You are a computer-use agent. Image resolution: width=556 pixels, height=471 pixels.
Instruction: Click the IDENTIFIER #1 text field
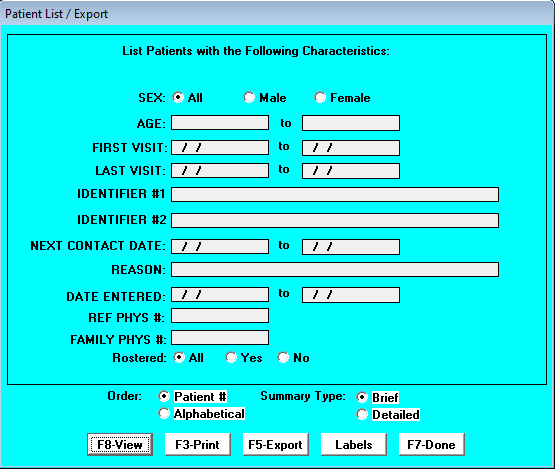tap(335, 194)
